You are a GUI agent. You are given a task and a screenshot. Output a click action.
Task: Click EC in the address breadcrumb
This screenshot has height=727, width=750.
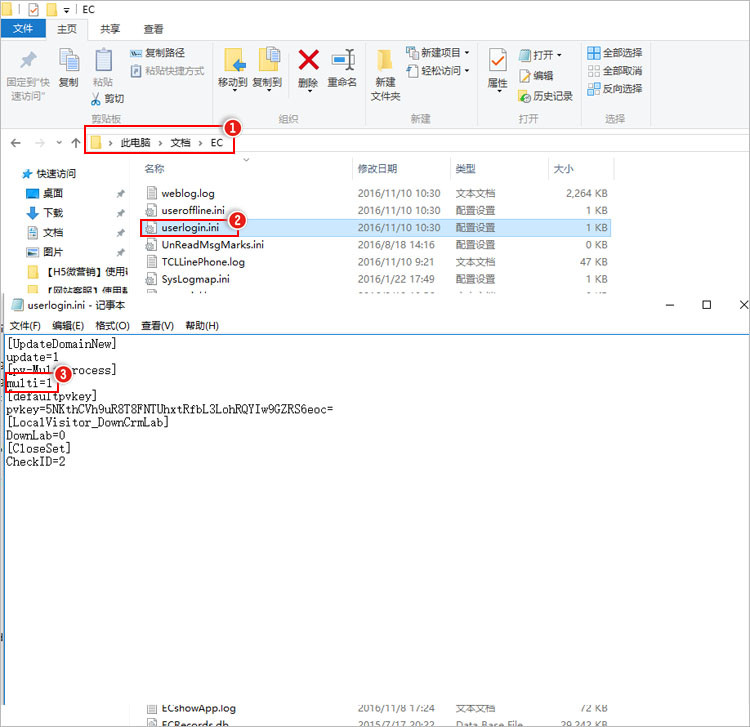click(217, 143)
